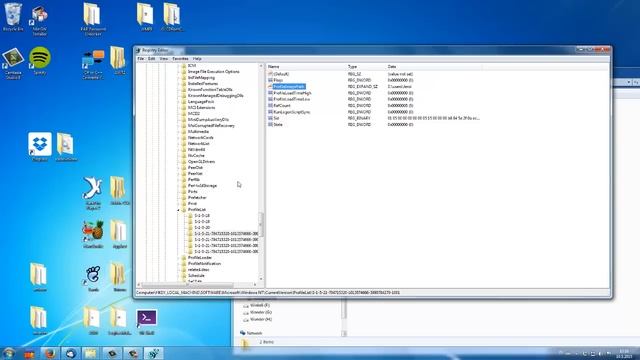640x360 pixels.
Task: Switch to Registry Editor taskbar button
Action: (153, 353)
